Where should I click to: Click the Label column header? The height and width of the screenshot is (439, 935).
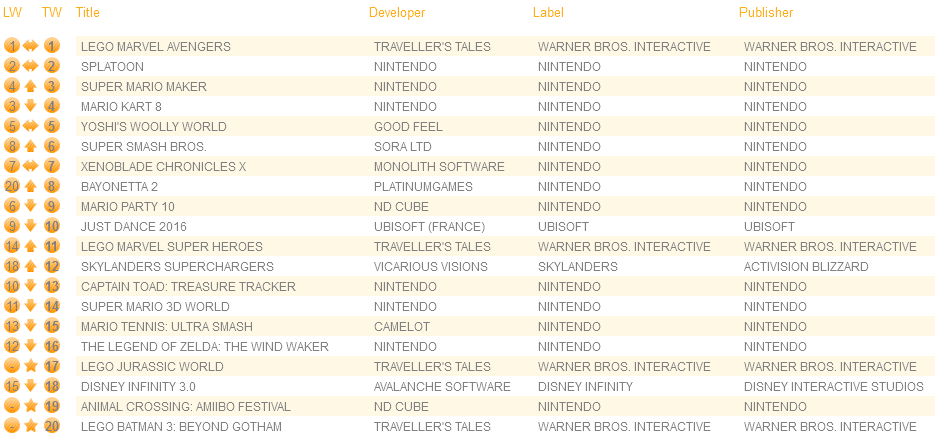(x=548, y=13)
